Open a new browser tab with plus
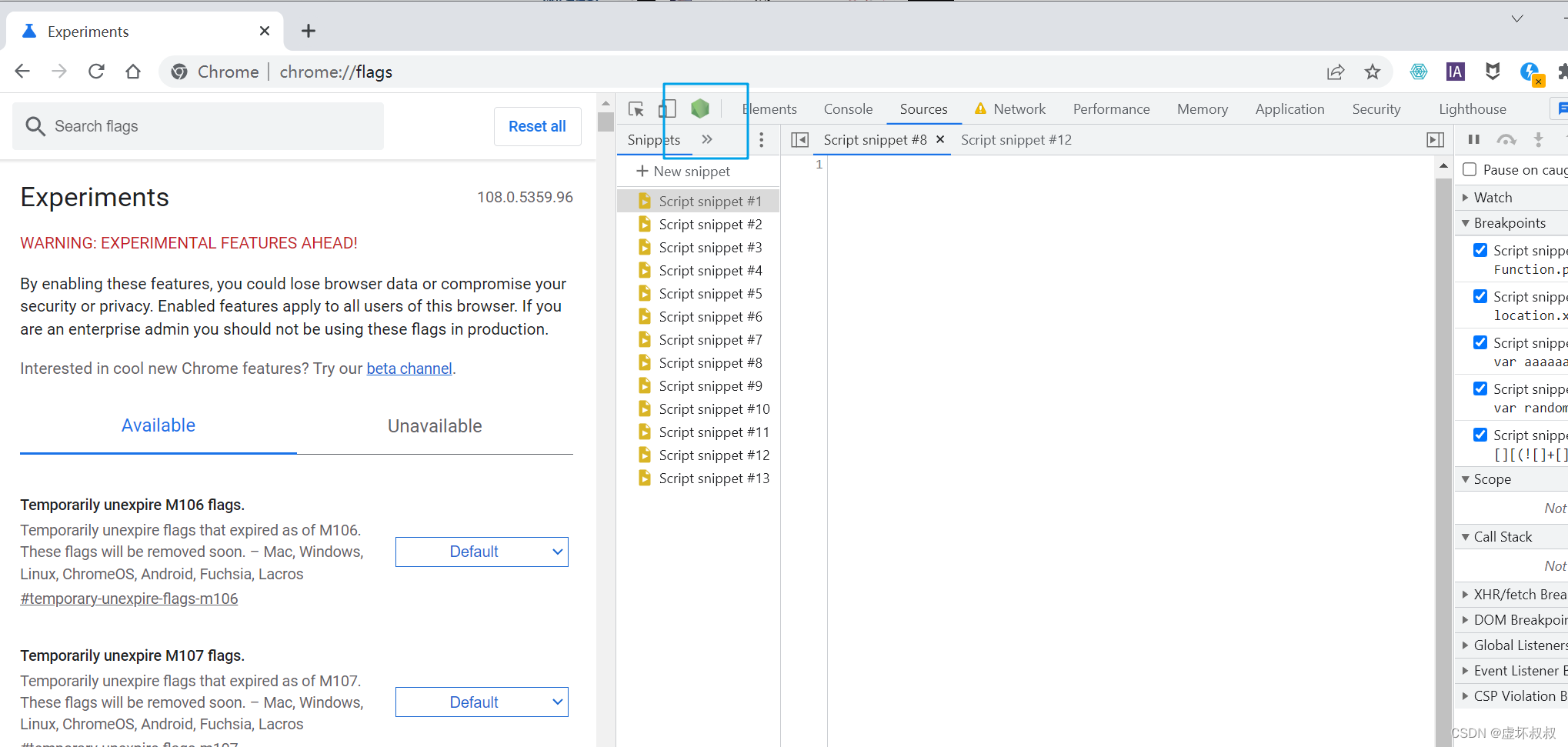The height and width of the screenshot is (747, 1568). coord(309,31)
